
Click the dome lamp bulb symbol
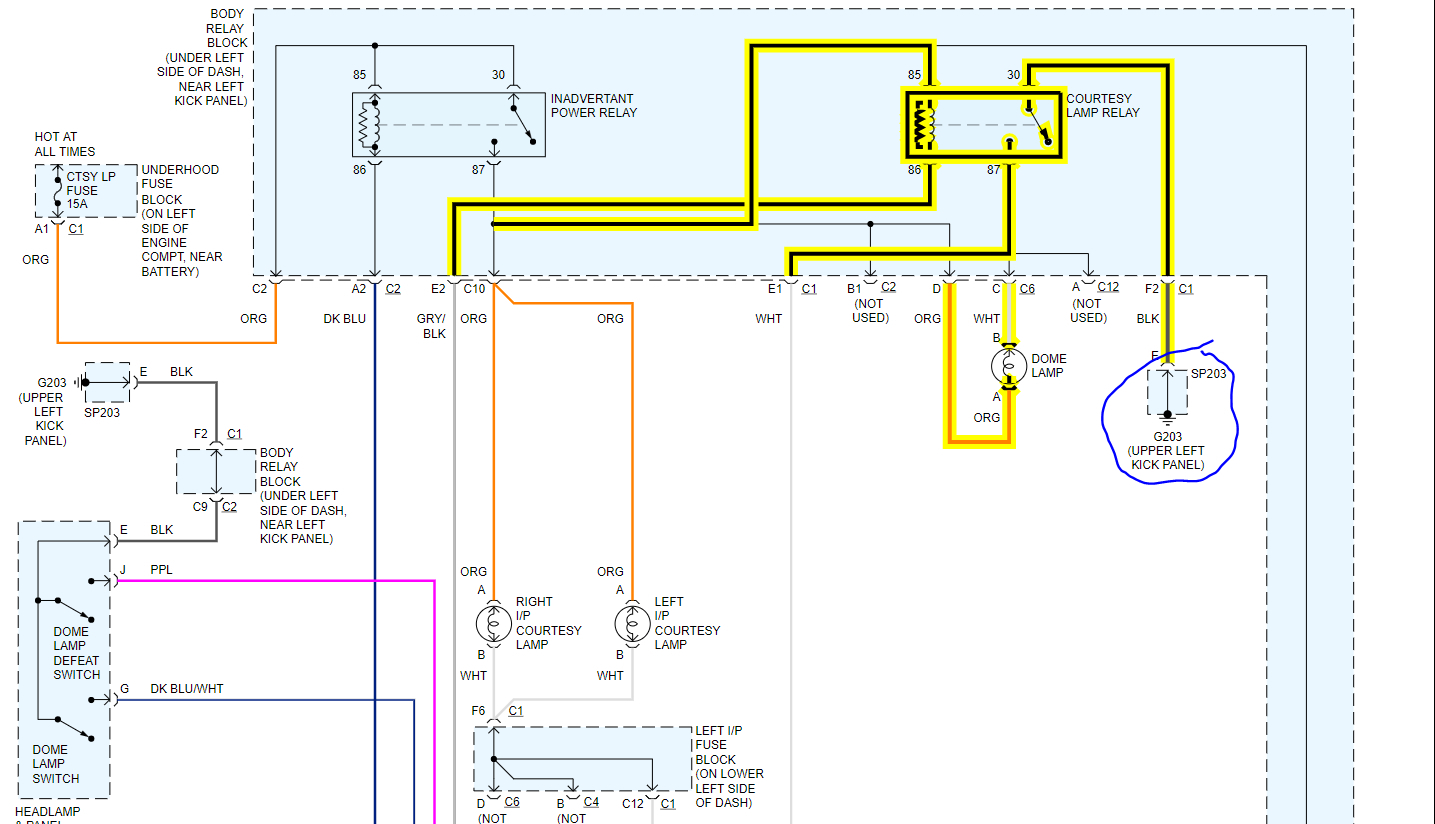[x=1009, y=366]
